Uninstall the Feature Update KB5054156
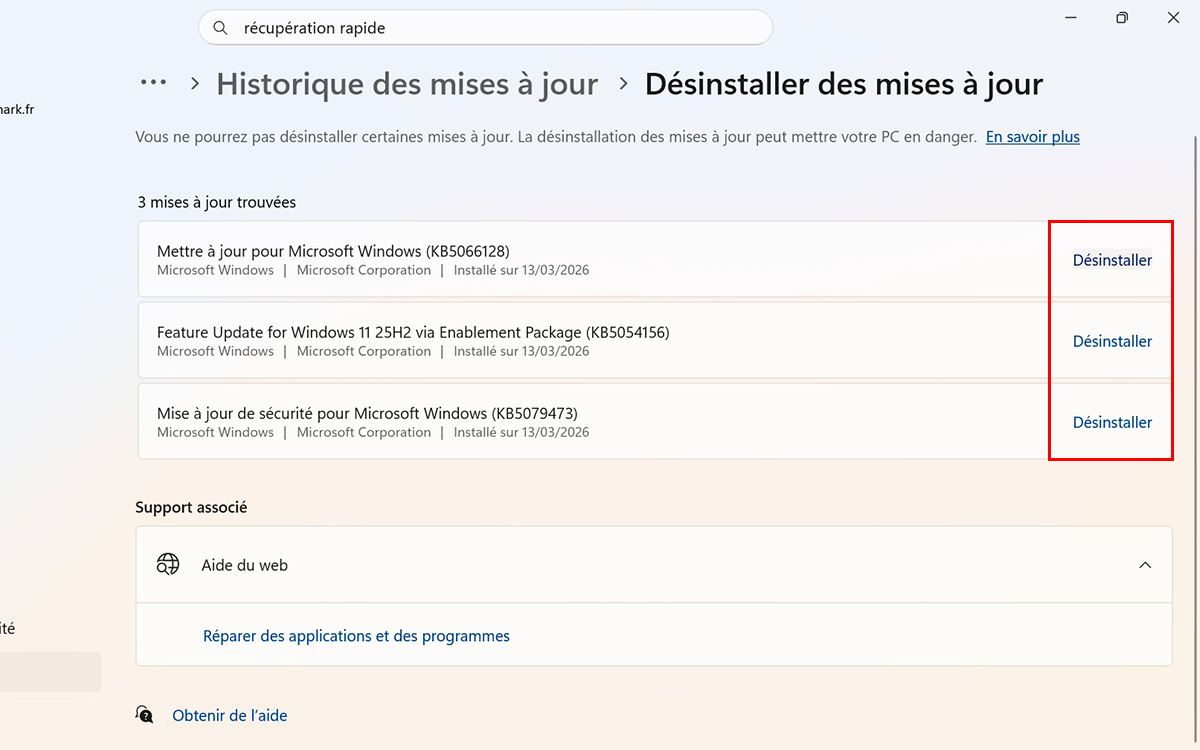This screenshot has width=1200, height=750. (1111, 340)
